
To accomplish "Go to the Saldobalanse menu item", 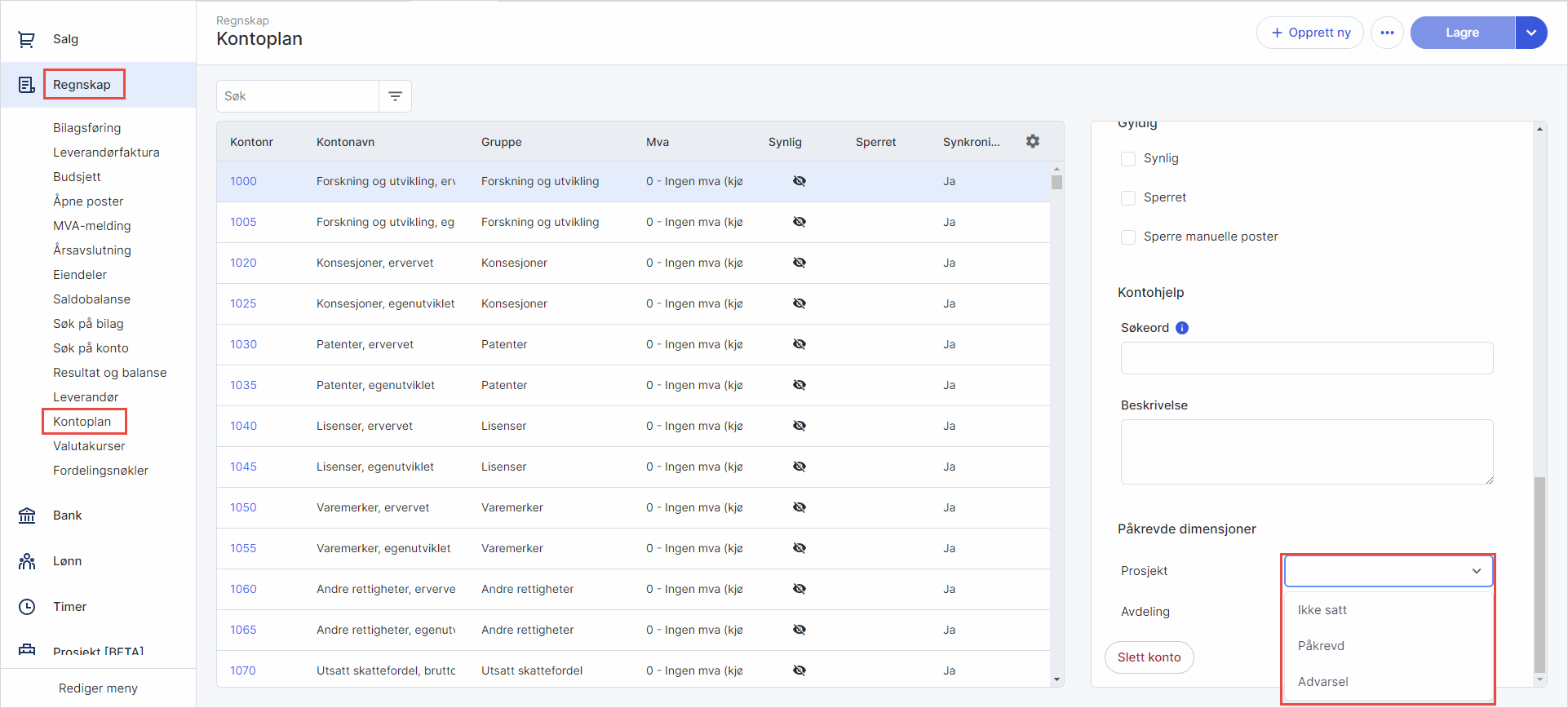I will pos(91,299).
